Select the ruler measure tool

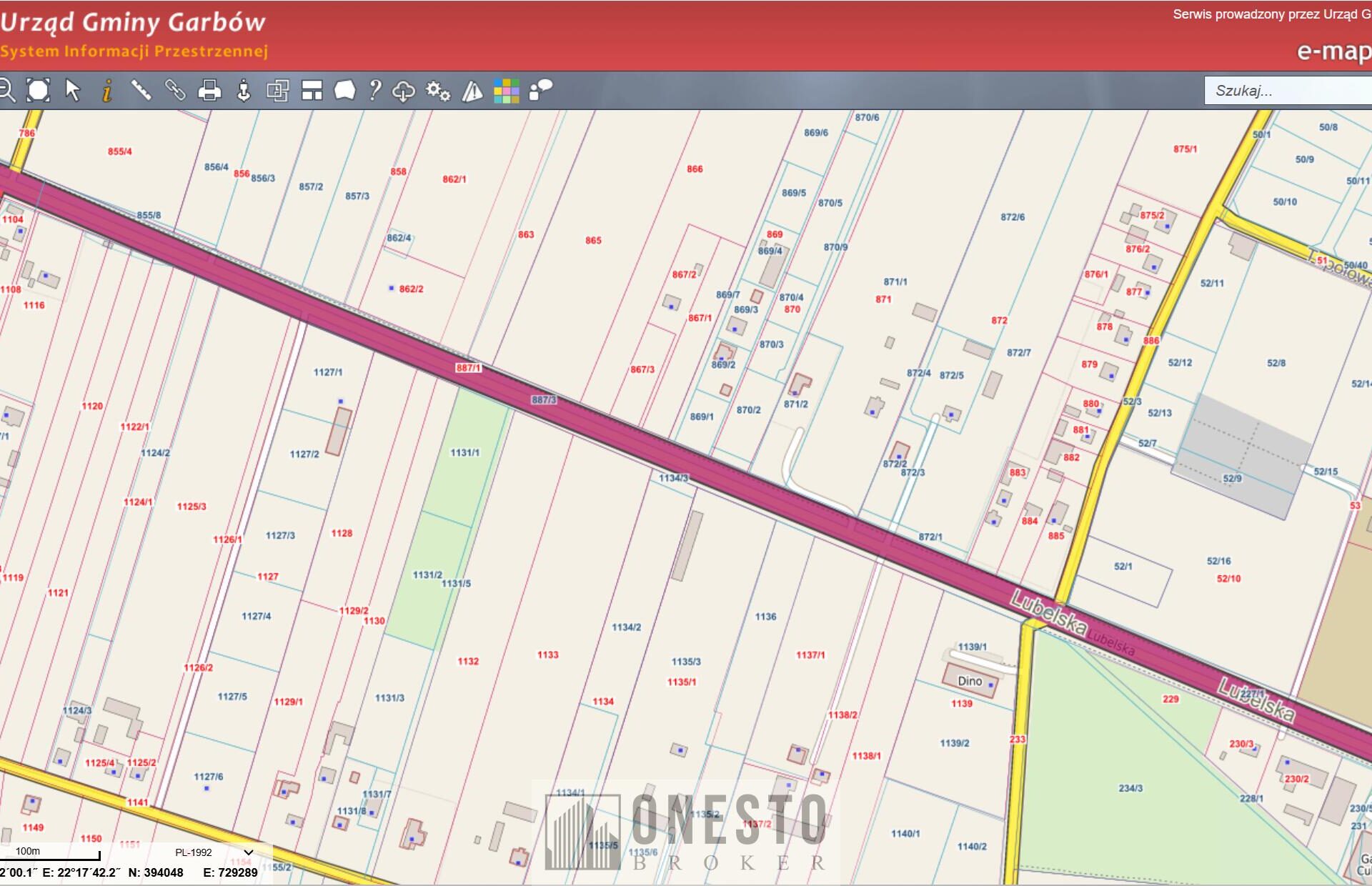coord(141,91)
